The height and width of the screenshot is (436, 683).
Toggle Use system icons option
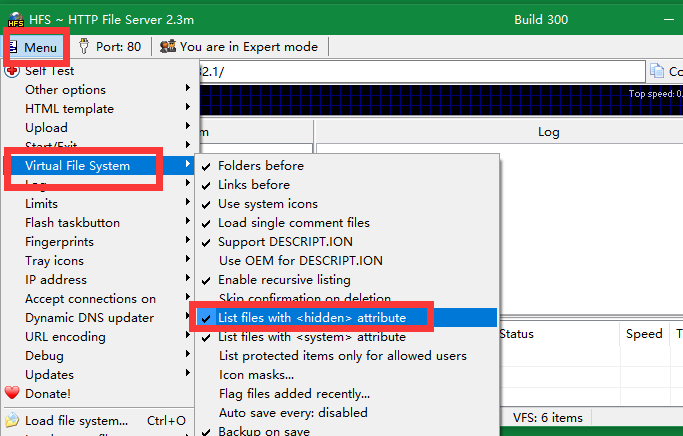tap(347, 204)
